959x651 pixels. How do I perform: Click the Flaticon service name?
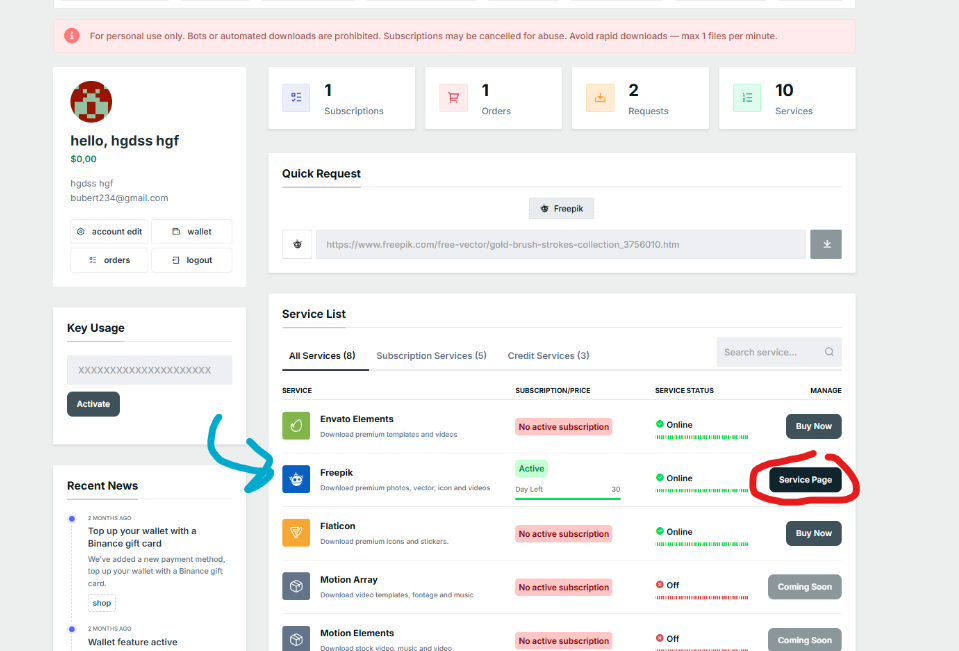(338, 526)
